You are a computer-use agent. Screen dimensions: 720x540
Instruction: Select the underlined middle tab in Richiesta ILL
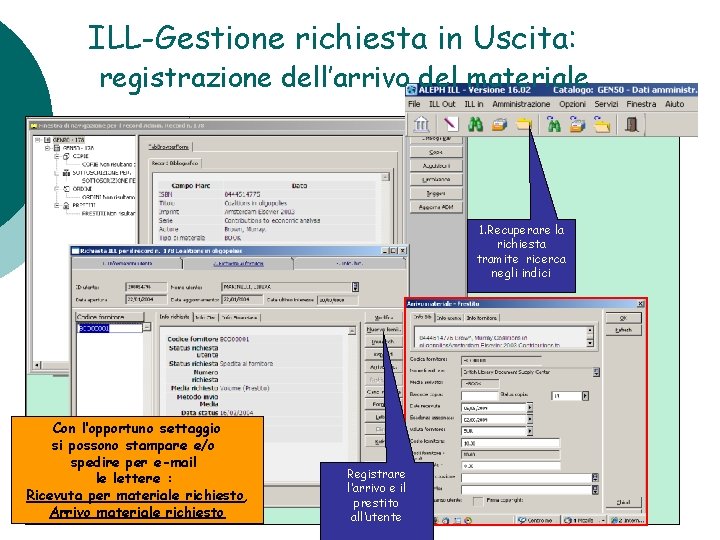238,264
